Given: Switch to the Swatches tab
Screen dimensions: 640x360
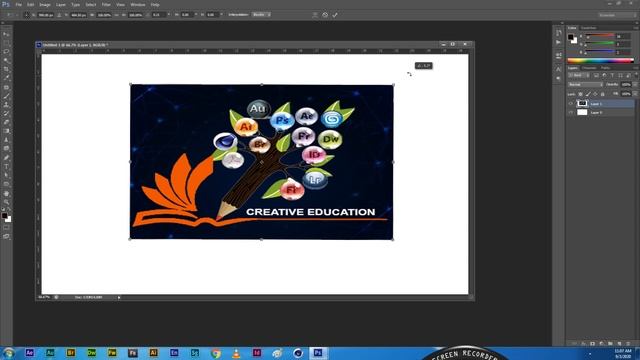Looking at the screenshot, I should (x=588, y=28).
